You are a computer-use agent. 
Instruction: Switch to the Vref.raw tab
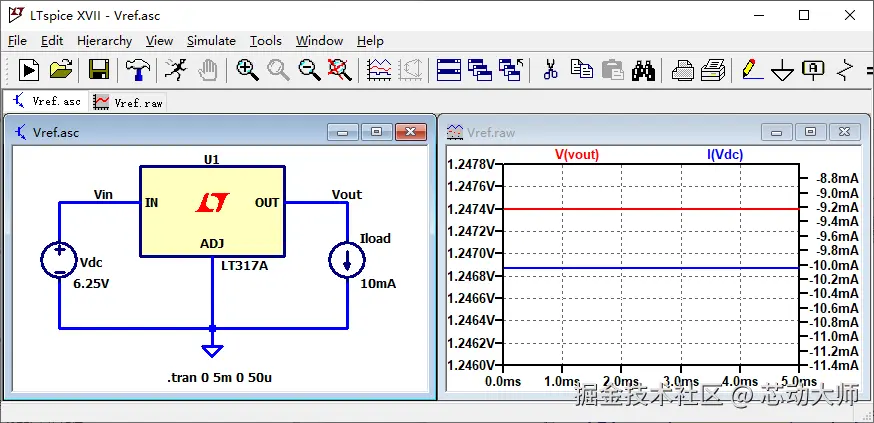click(128, 102)
